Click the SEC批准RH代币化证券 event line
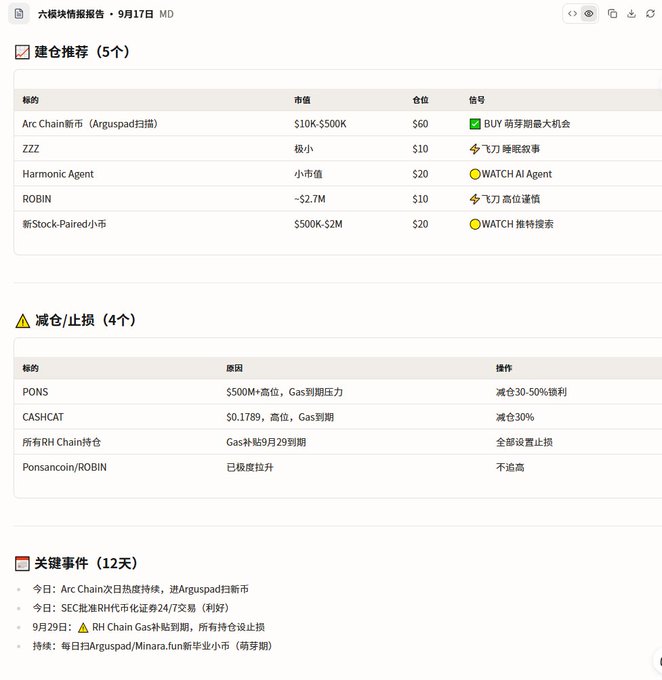662x680 pixels. (131, 608)
